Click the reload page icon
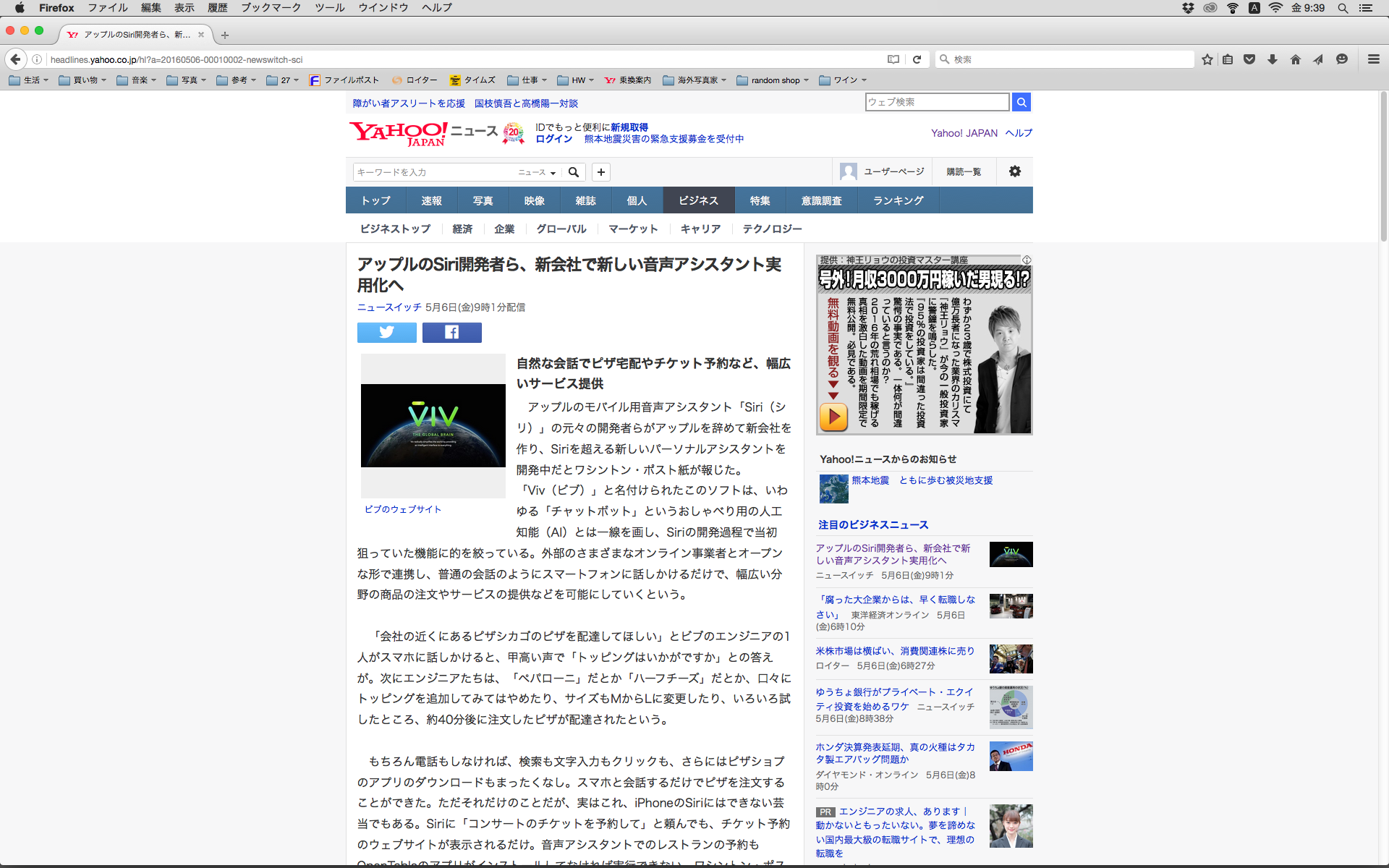1389x868 pixels. [917, 59]
